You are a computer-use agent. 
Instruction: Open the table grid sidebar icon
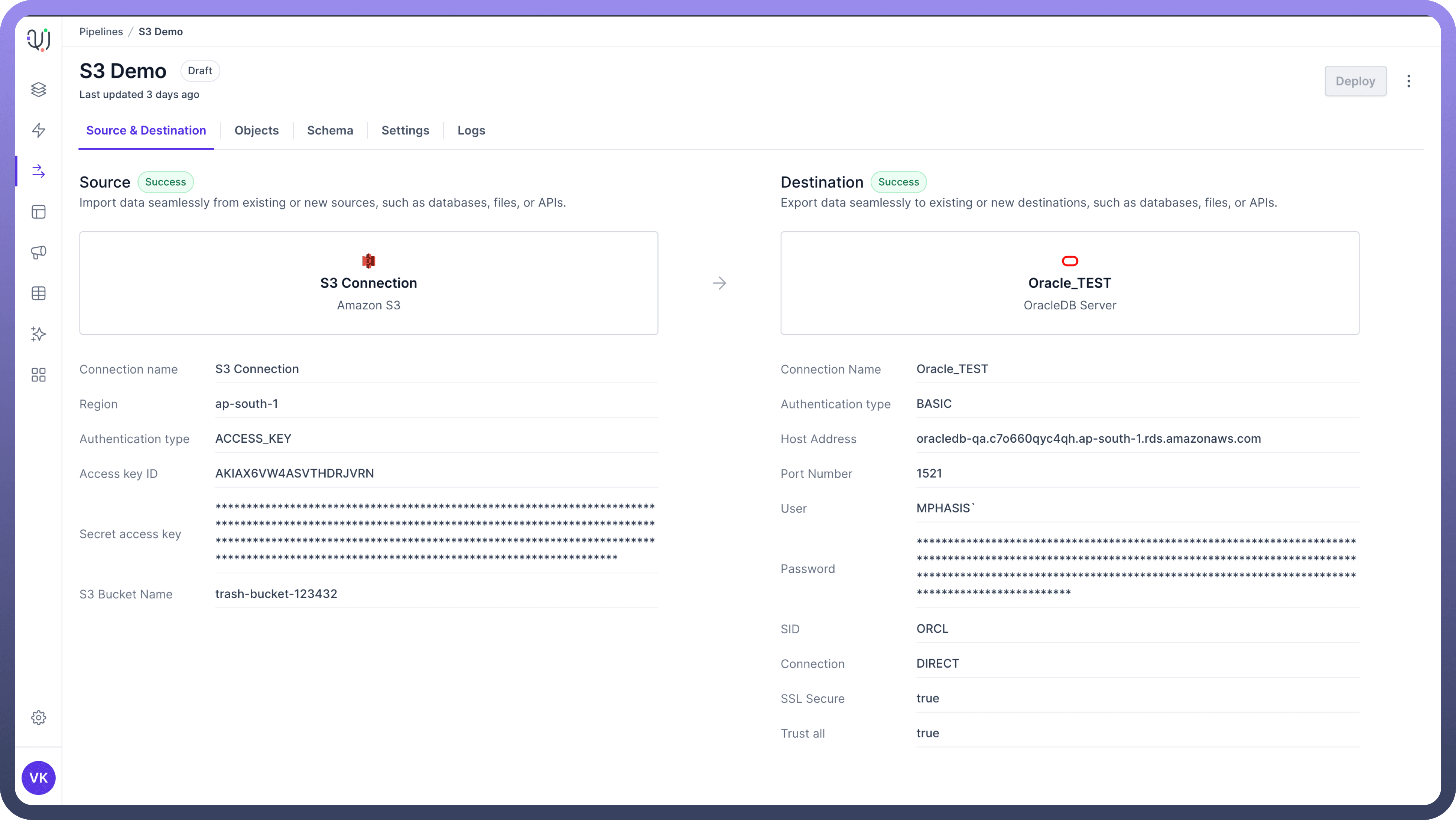(x=38, y=293)
